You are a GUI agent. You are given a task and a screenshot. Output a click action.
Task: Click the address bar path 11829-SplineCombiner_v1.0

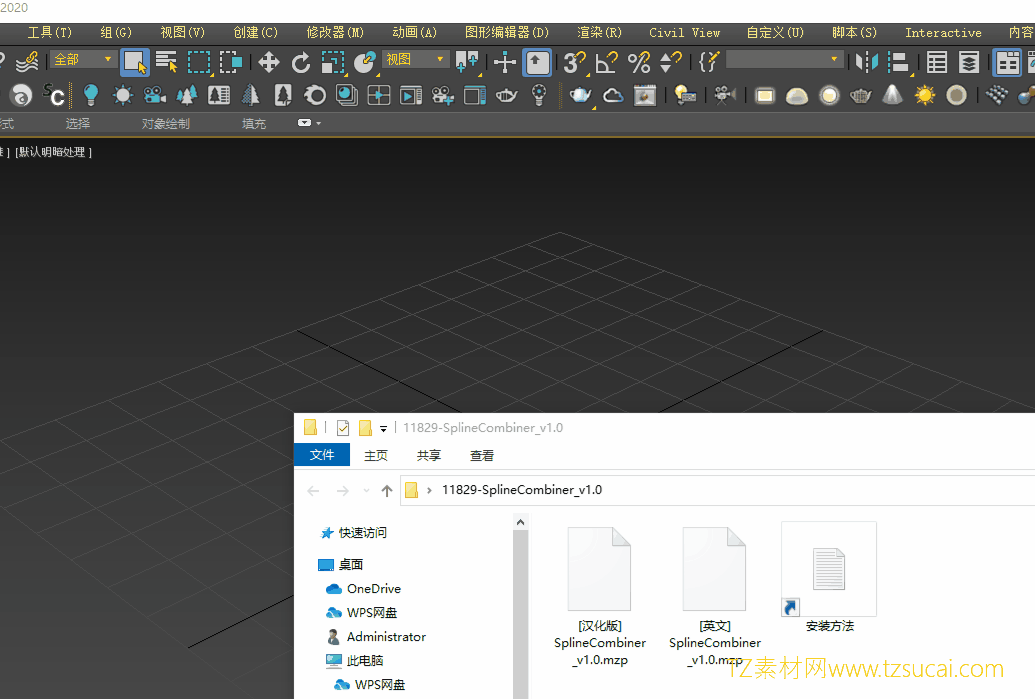[521, 490]
